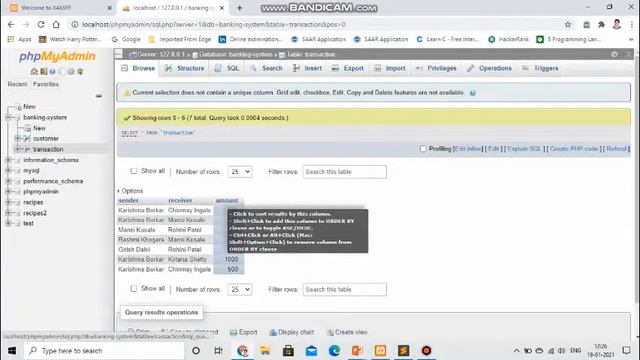Image resolution: width=640 pixels, height=360 pixels.
Task: Go to browser home page icon
Action: [56, 24]
